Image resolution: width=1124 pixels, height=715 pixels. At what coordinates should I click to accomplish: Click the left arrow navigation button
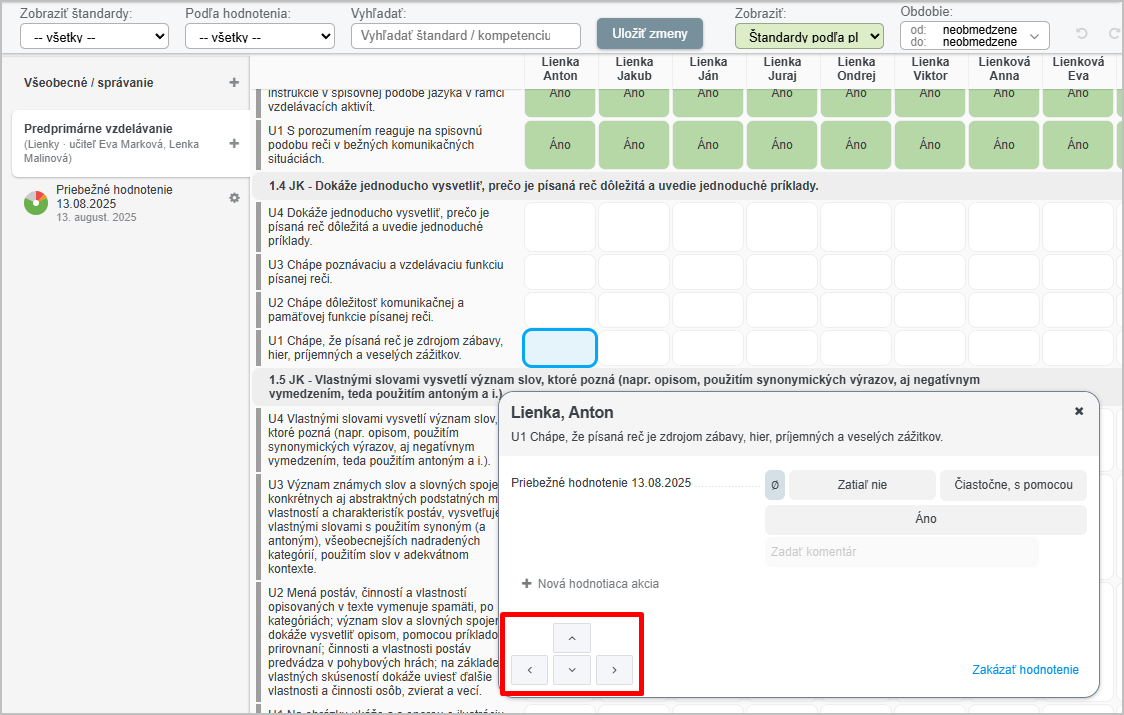point(529,670)
